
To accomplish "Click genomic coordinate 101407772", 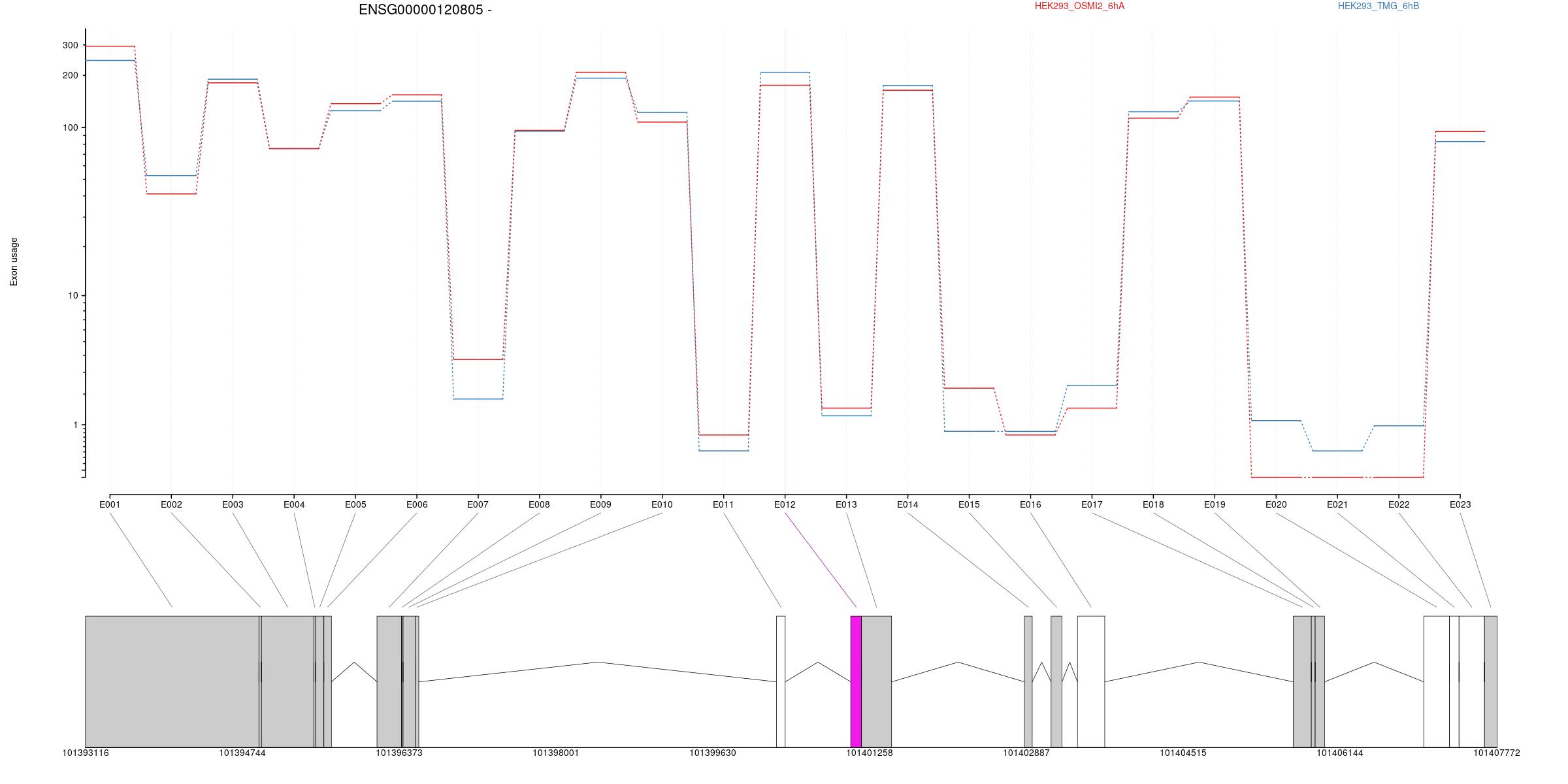I will [1497, 753].
